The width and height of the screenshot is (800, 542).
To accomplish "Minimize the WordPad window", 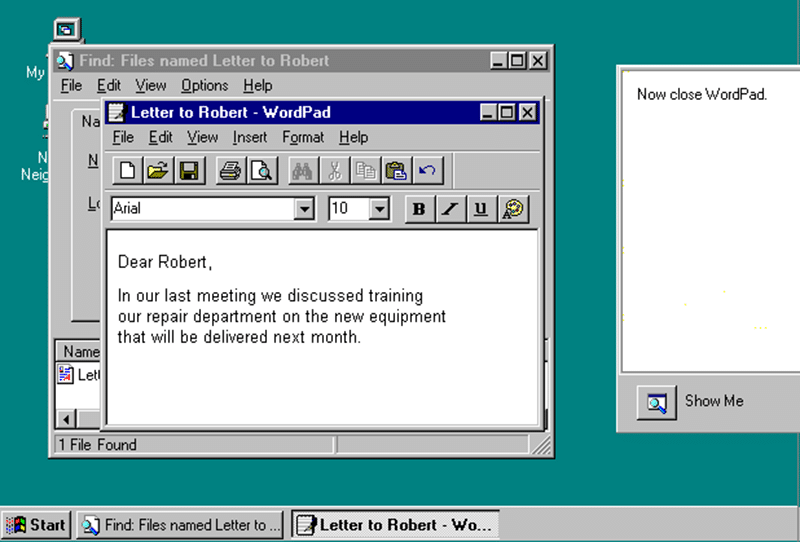I will pos(488,112).
